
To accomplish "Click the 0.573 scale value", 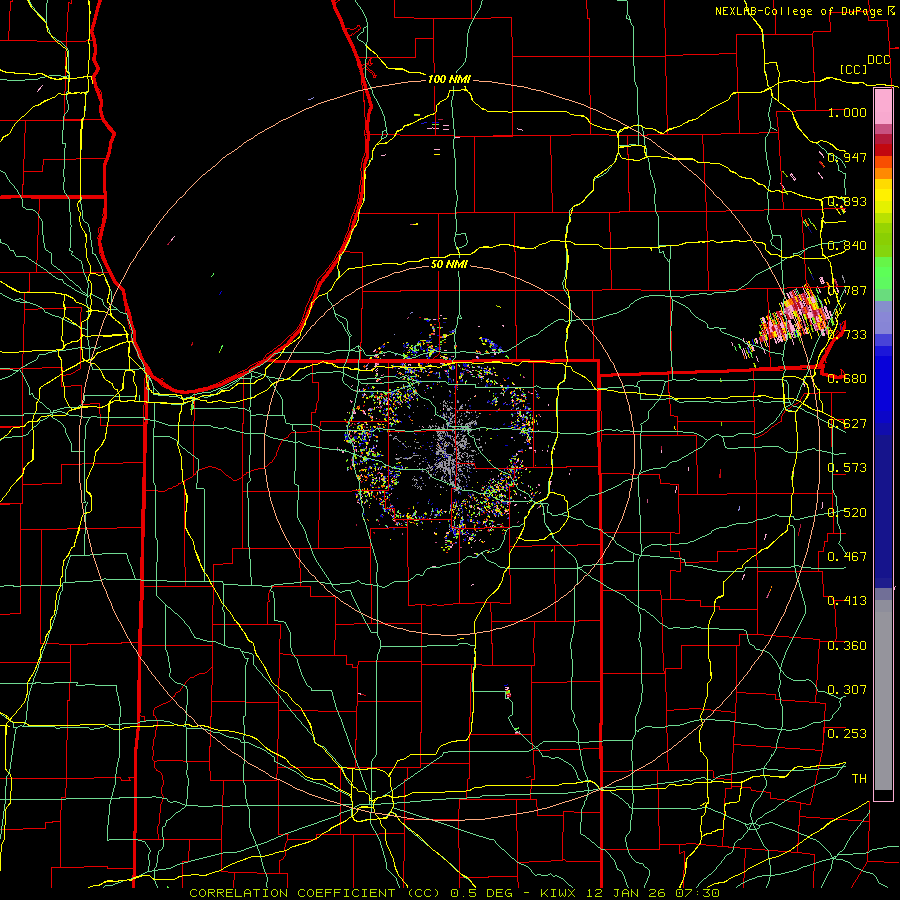I will (x=847, y=468).
